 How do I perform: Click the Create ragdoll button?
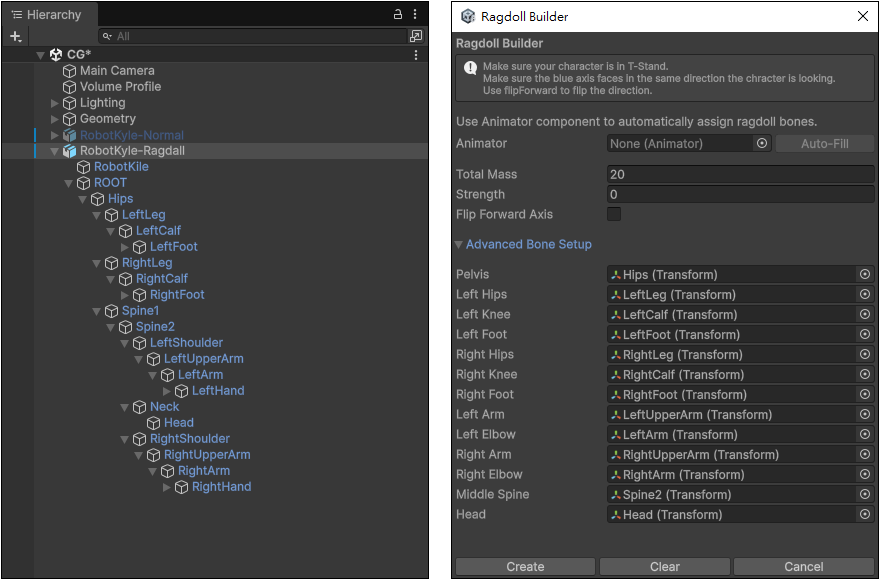[525, 567]
